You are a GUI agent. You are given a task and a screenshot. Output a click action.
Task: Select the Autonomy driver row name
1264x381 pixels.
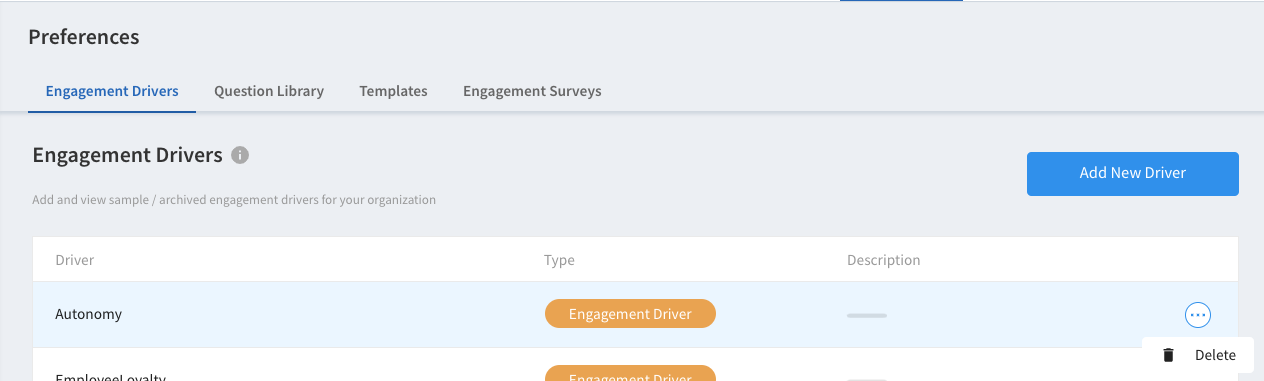(89, 314)
